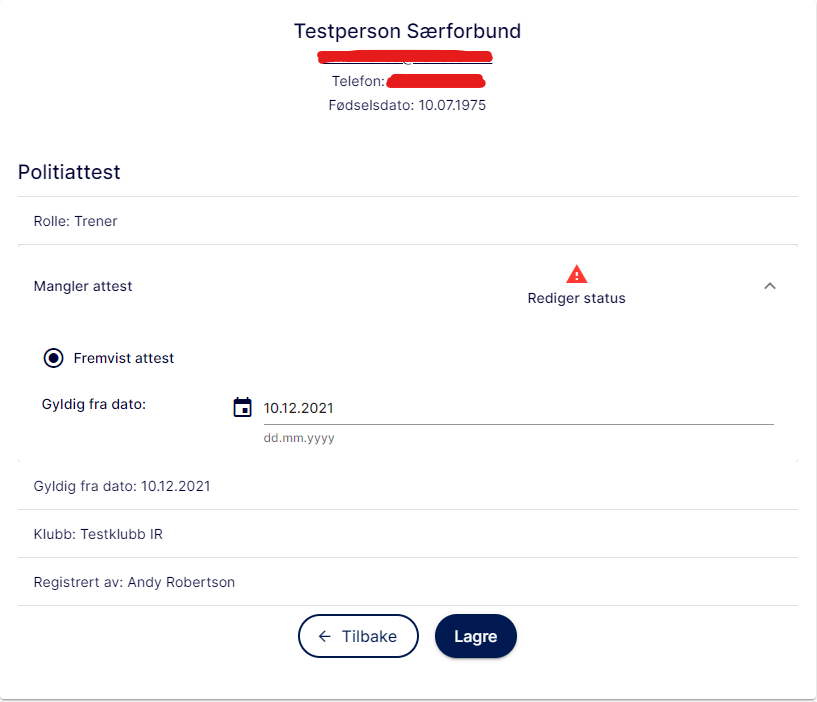Image resolution: width=817 pixels, height=702 pixels.
Task: Click the dd.mm.yyyy format hint text
Action: (299, 438)
